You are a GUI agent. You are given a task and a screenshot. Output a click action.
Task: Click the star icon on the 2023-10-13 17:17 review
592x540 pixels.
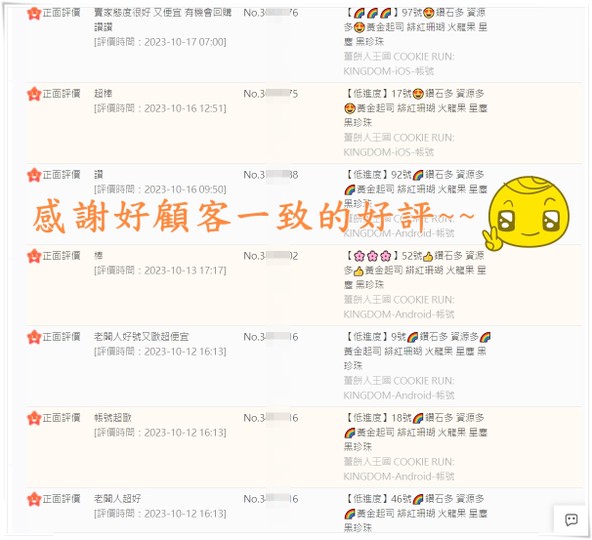[x=34, y=256]
